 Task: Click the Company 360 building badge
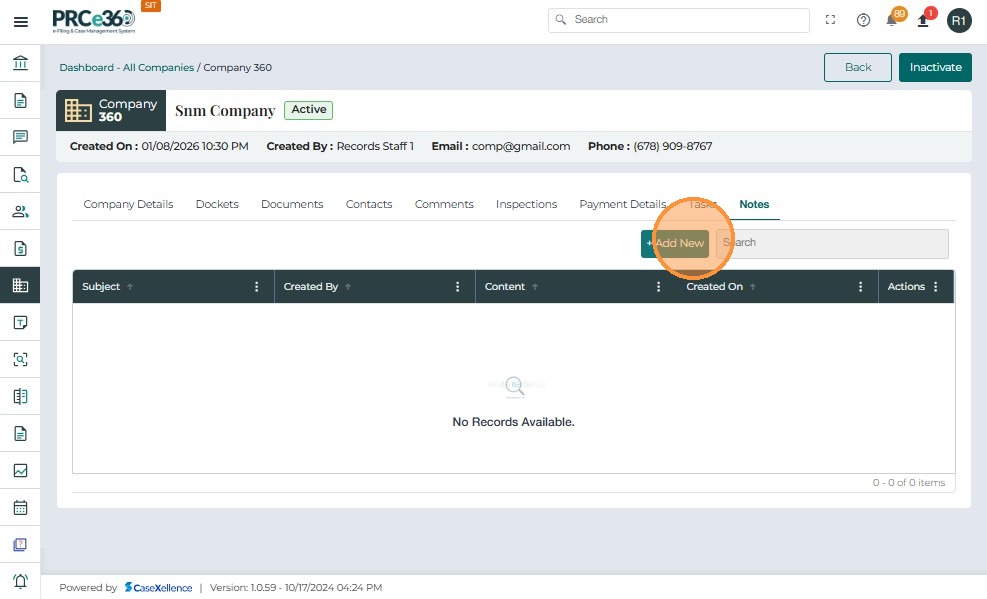(x=111, y=110)
